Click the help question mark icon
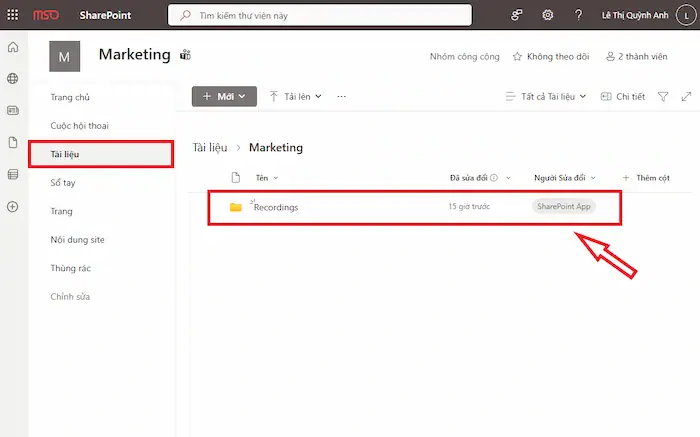Screen dimensions: 700x437 point(579,15)
